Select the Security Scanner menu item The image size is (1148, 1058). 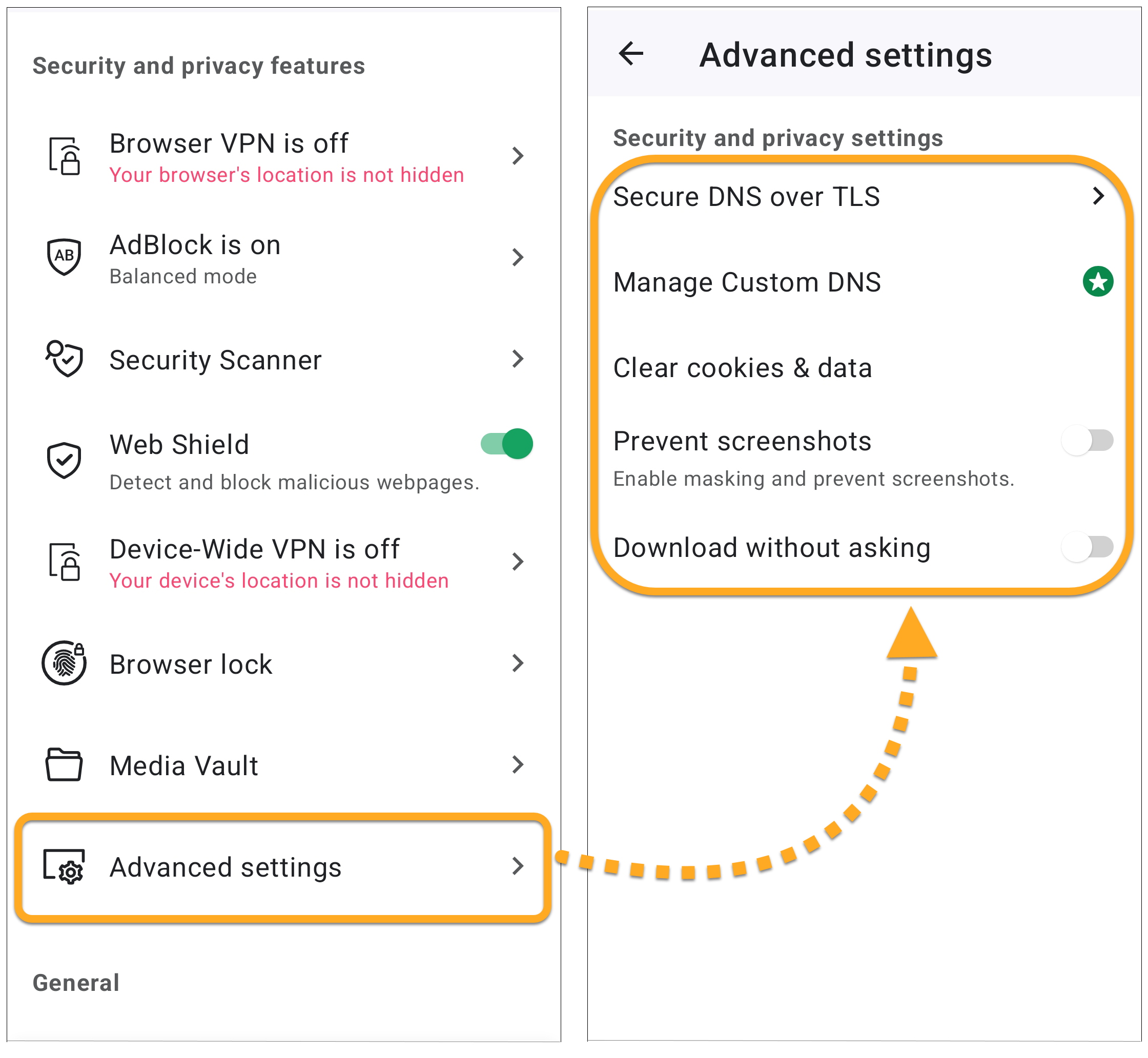pos(215,360)
